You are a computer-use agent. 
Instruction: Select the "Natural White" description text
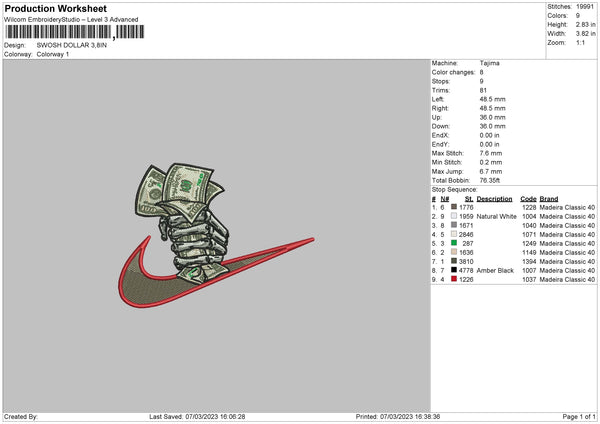click(x=497, y=217)
